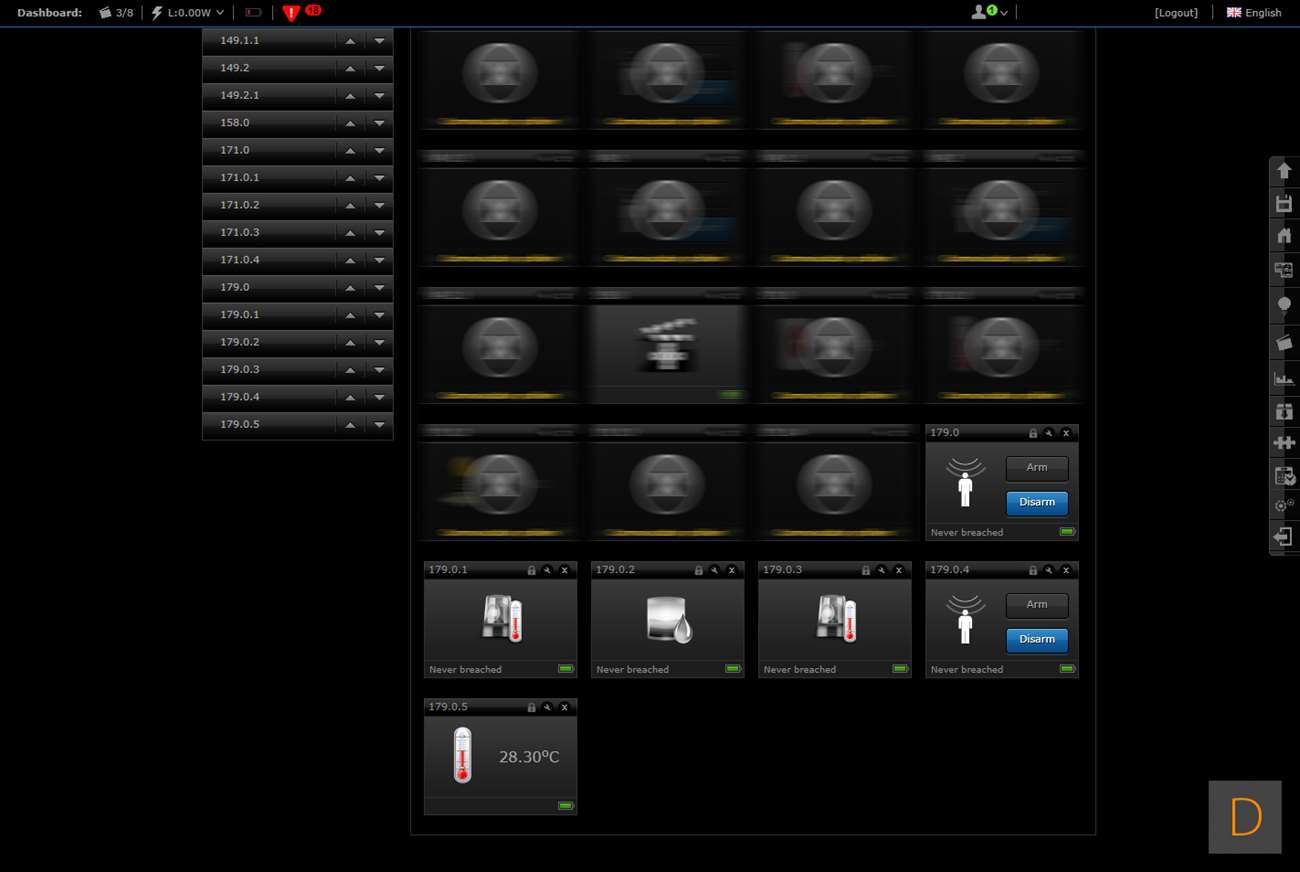Click the exit arrow icon in sidebar
The height and width of the screenshot is (872, 1300).
1284,537
